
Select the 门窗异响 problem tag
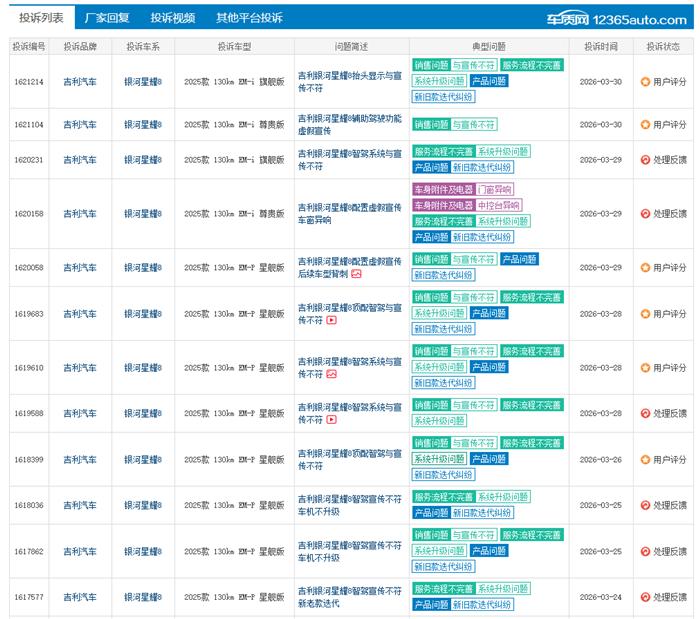[495, 189]
